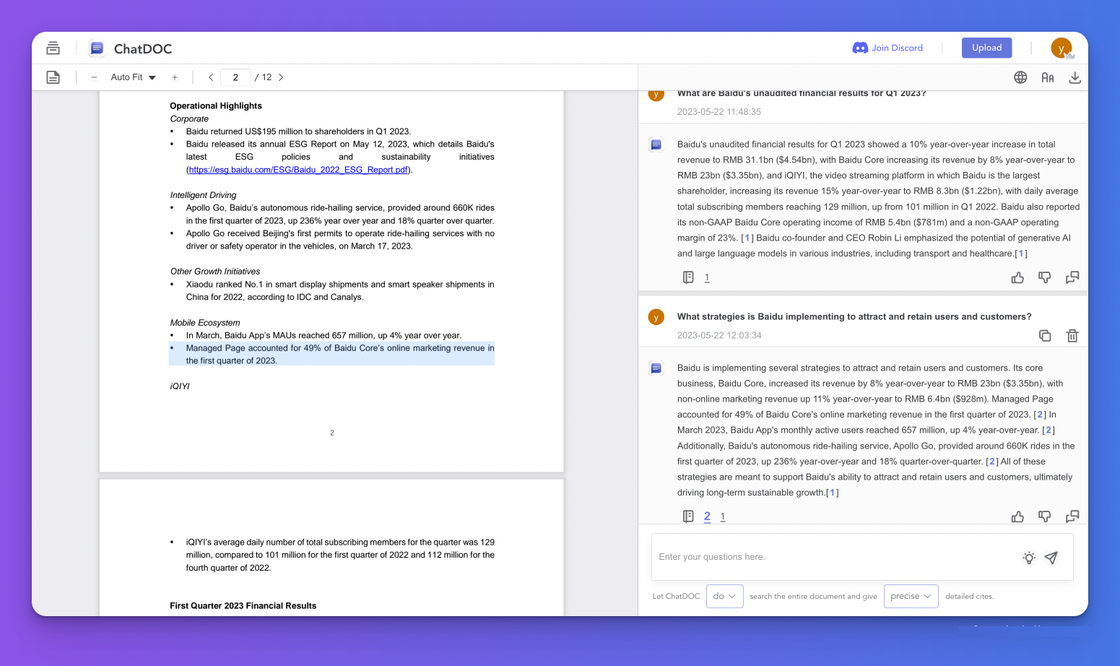The image size is (1120, 666).
Task: Zoom in with the plus button
Action: tap(174, 77)
